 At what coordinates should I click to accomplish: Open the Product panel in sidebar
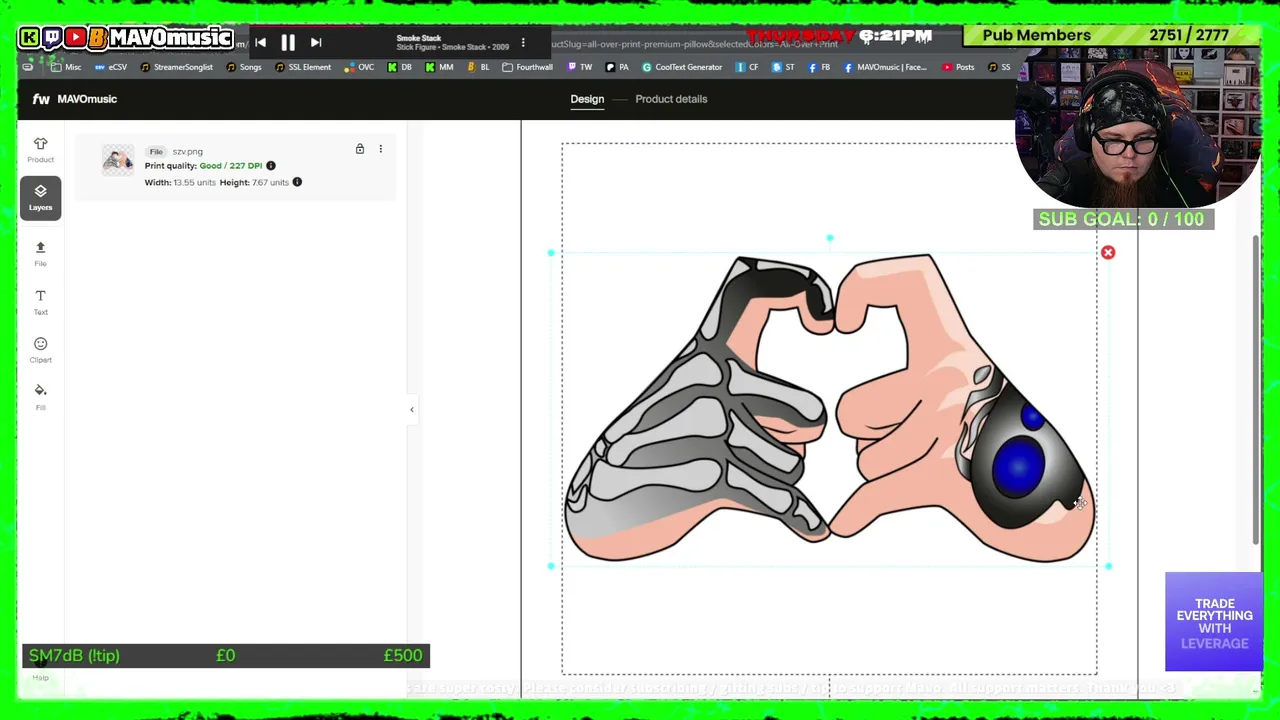tap(40, 149)
